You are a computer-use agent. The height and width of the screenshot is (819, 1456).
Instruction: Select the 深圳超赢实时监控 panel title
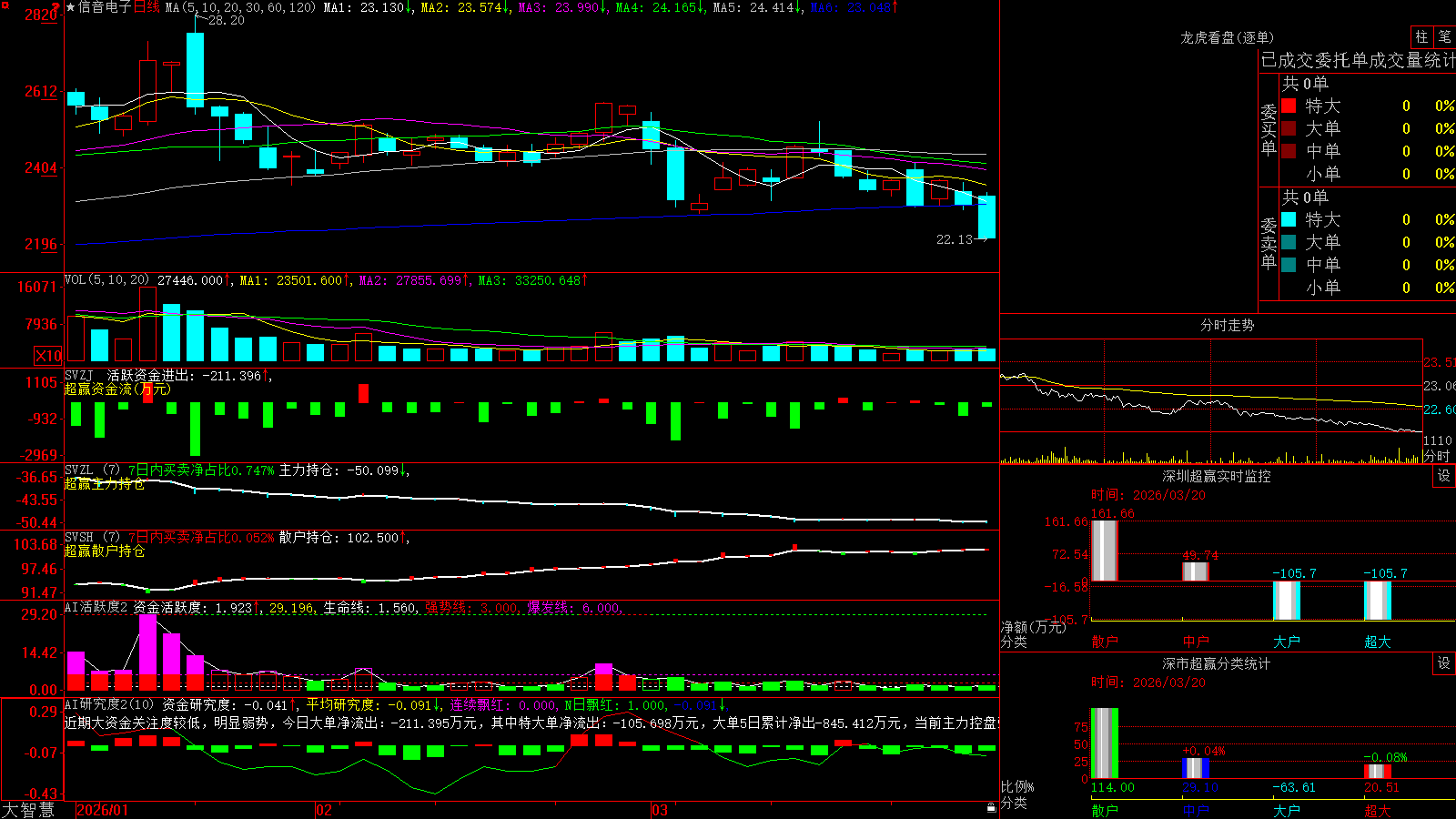click(1216, 476)
